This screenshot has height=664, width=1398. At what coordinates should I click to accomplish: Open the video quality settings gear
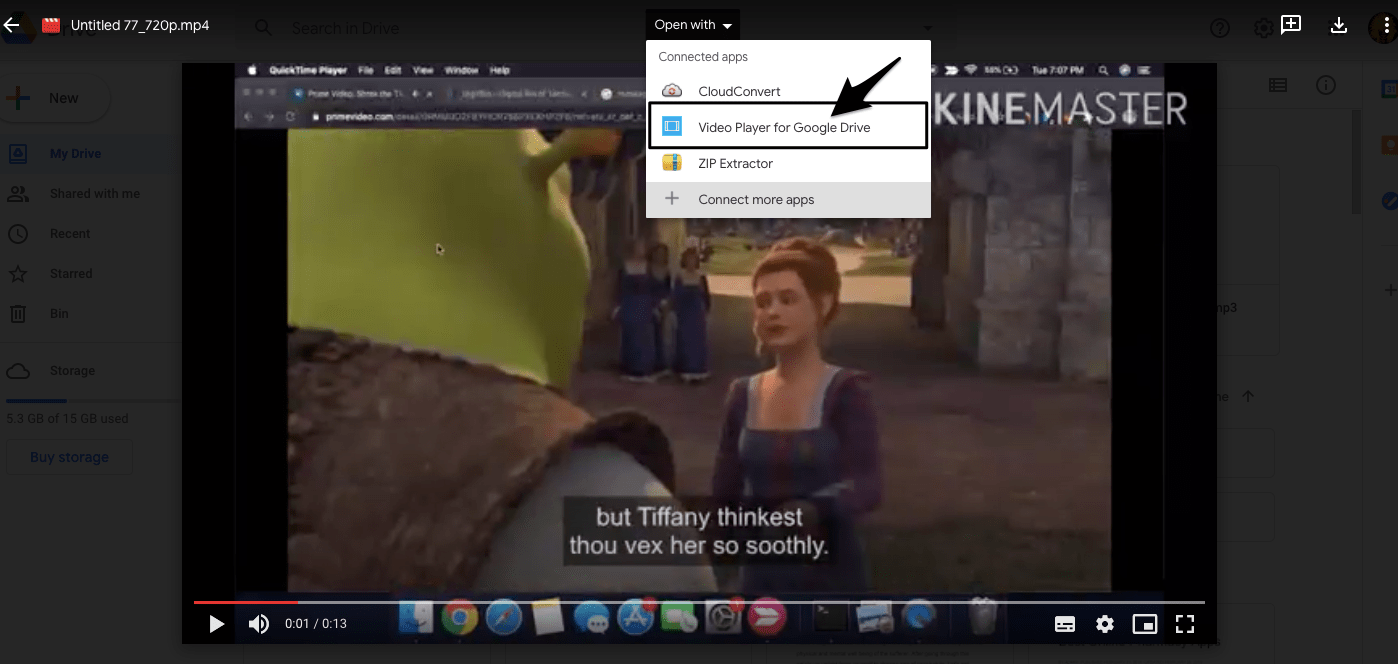point(1104,623)
